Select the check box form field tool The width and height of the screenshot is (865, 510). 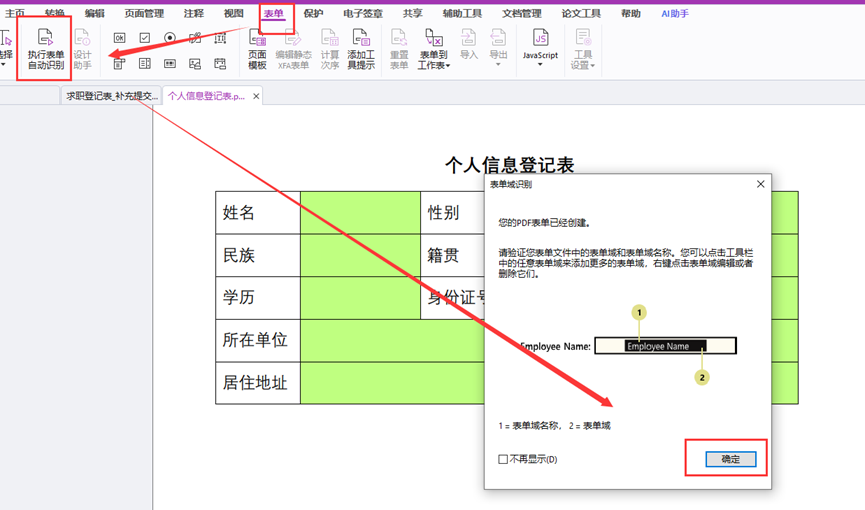coord(145,38)
